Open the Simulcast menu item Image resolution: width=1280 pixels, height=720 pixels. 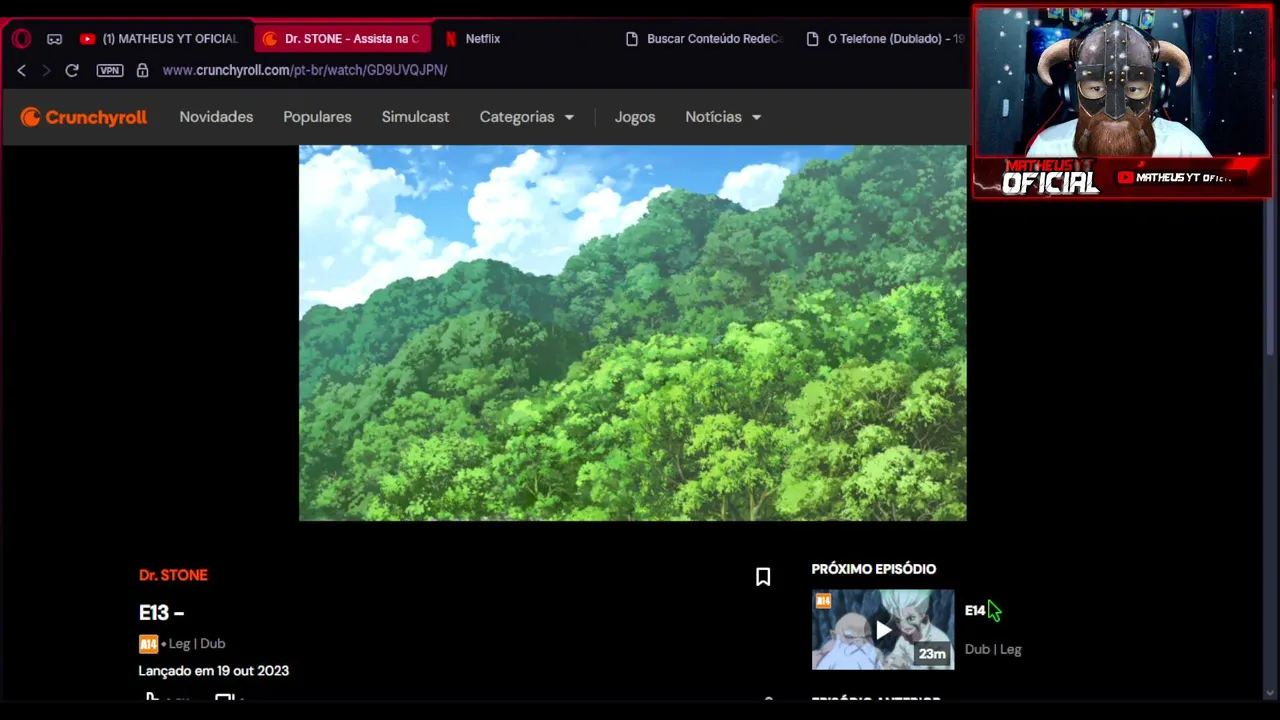pyautogui.click(x=415, y=117)
